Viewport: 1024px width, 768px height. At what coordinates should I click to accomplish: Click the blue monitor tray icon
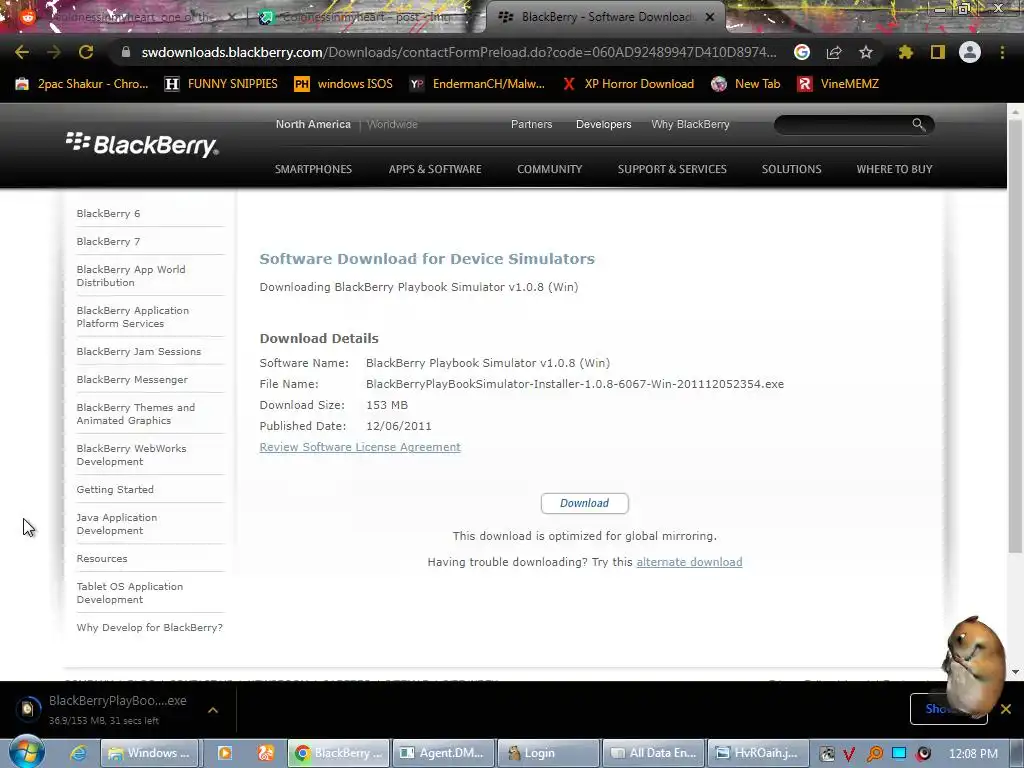(899, 753)
